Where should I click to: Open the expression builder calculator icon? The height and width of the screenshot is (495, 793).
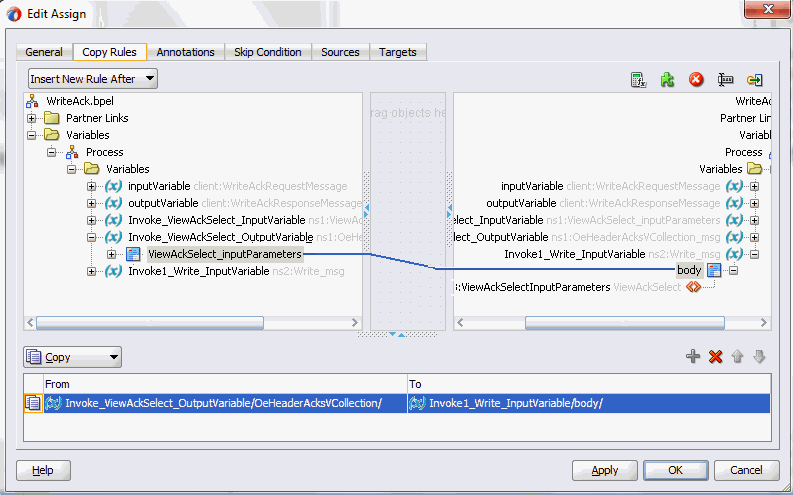(638, 79)
